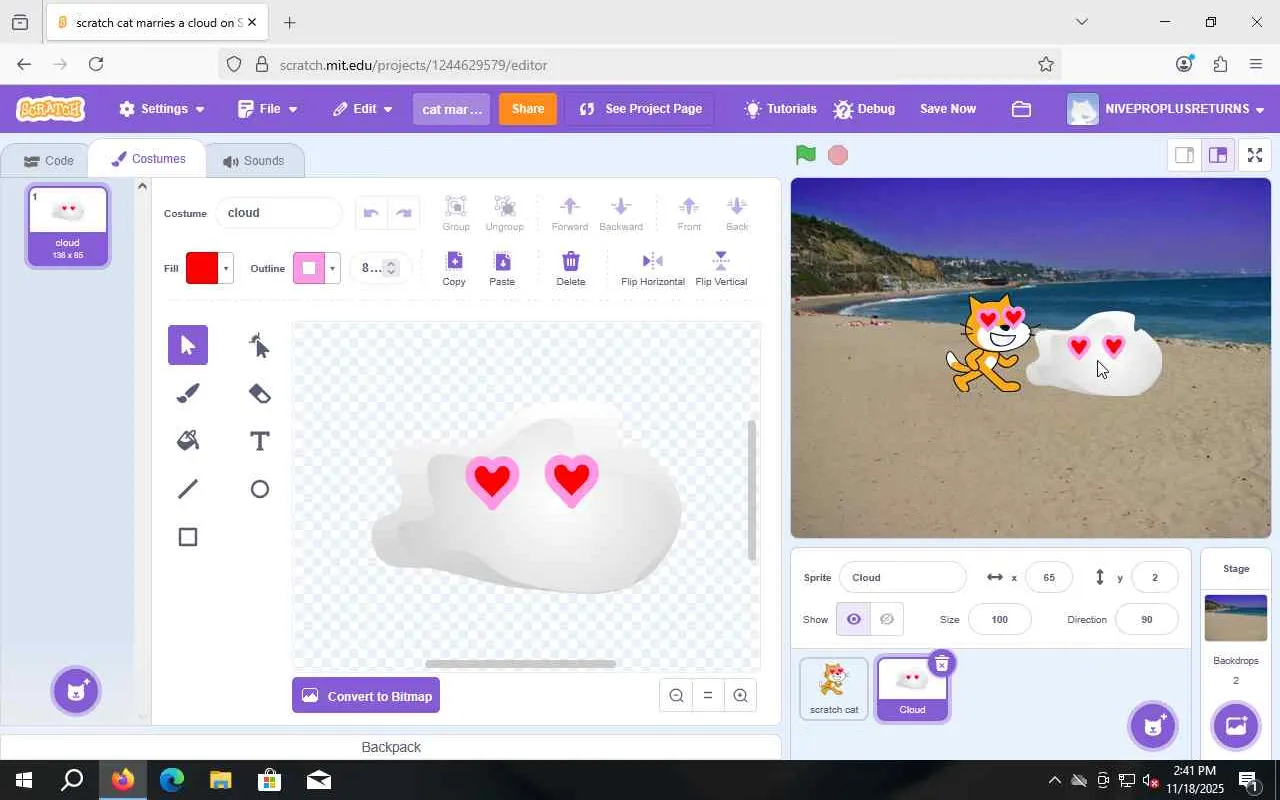Move shape Forward one layer
This screenshot has height=800, width=1280.
tap(570, 213)
